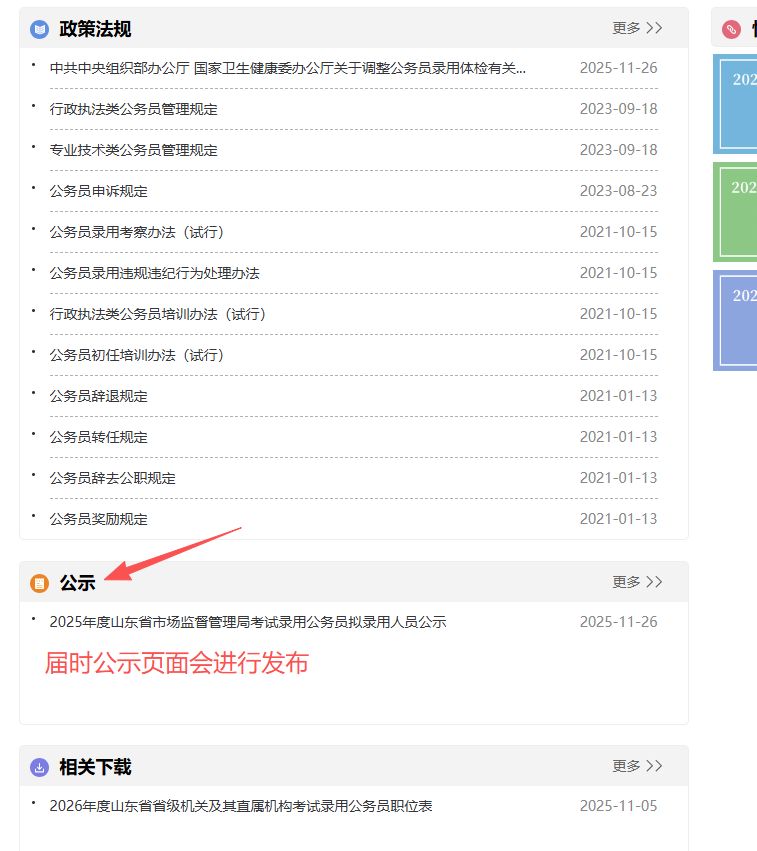Click the purple download icon beside 相关下载
The height and width of the screenshot is (851, 757).
(x=39, y=767)
